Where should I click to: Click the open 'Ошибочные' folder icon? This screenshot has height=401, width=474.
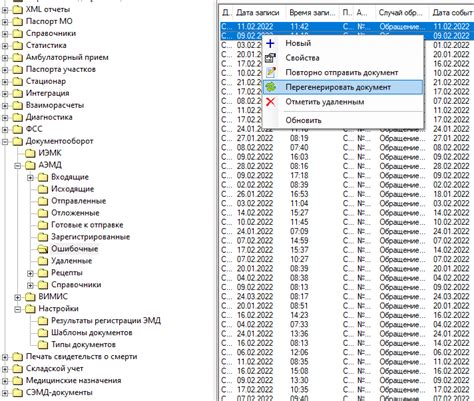tap(43, 249)
